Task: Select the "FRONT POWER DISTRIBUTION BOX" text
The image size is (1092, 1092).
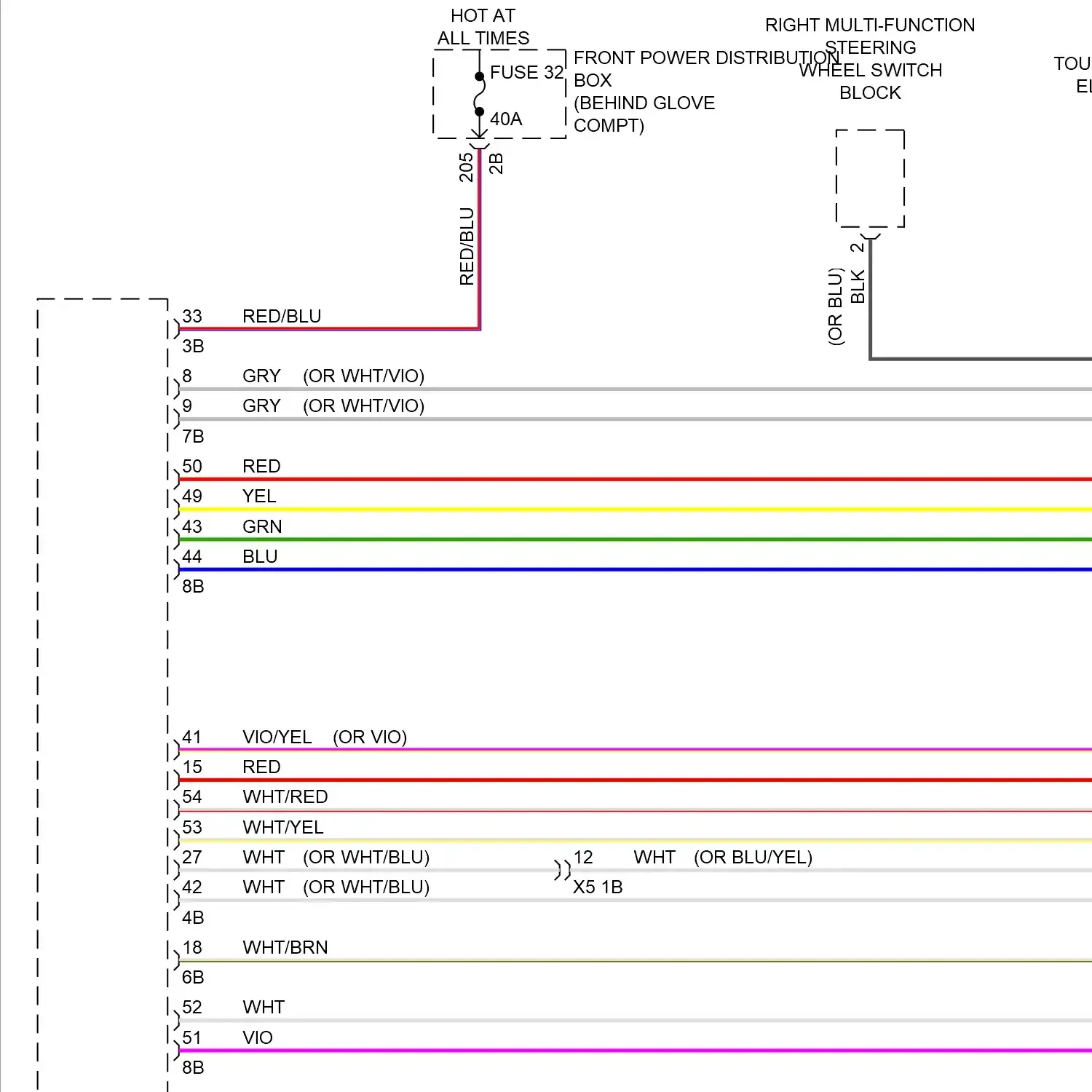Action: pos(706,68)
